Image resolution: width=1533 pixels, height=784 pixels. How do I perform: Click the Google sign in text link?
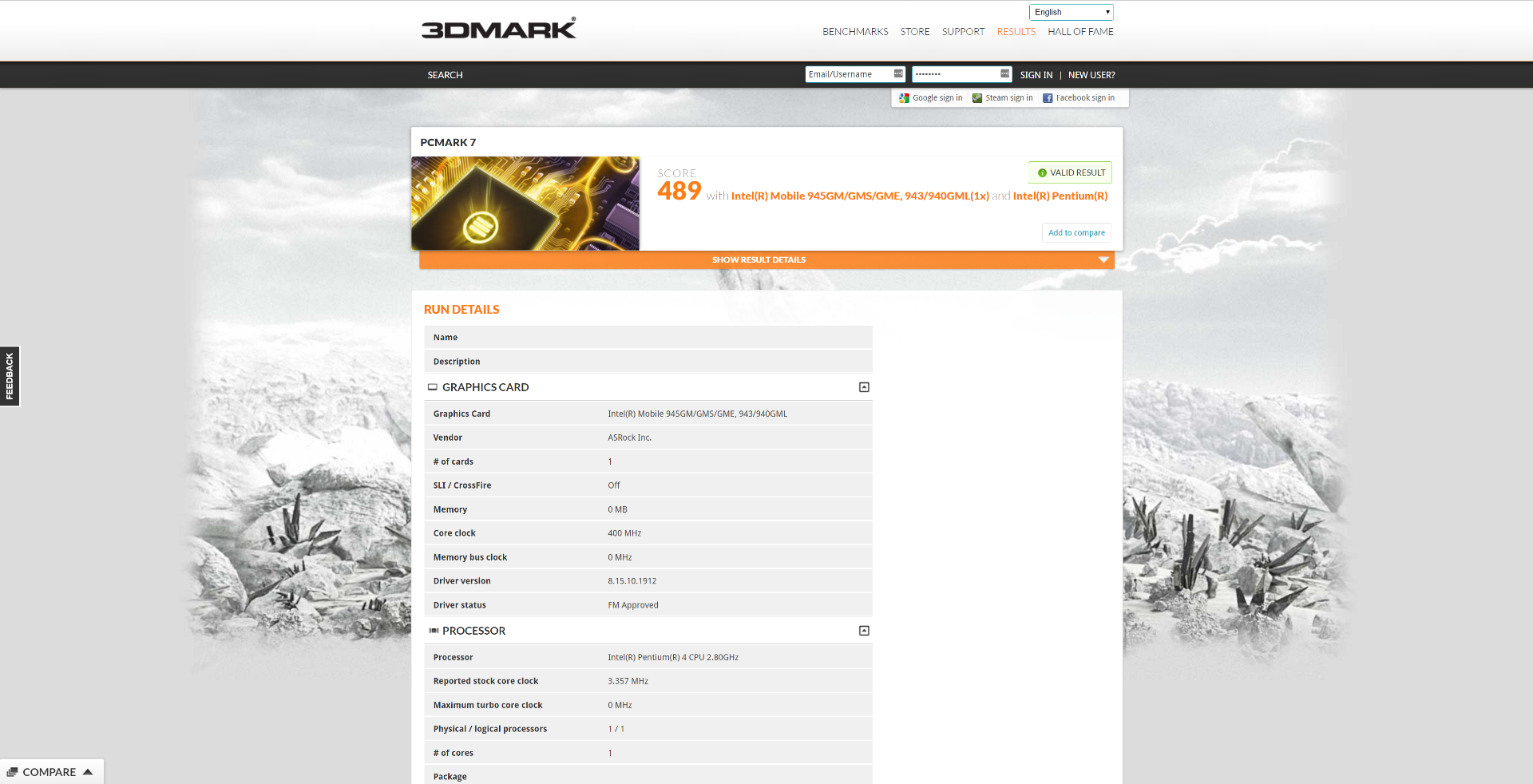[937, 98]
